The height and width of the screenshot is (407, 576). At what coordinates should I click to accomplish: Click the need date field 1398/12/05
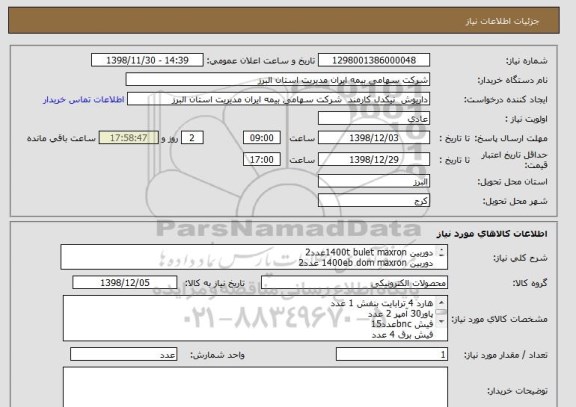click(x=125, y=282)
